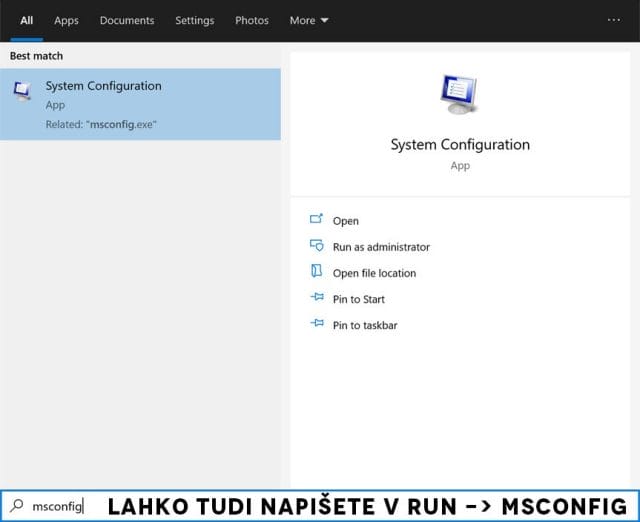Expand the More dropdown filter
640x522 pixels.
pos(309,20)
